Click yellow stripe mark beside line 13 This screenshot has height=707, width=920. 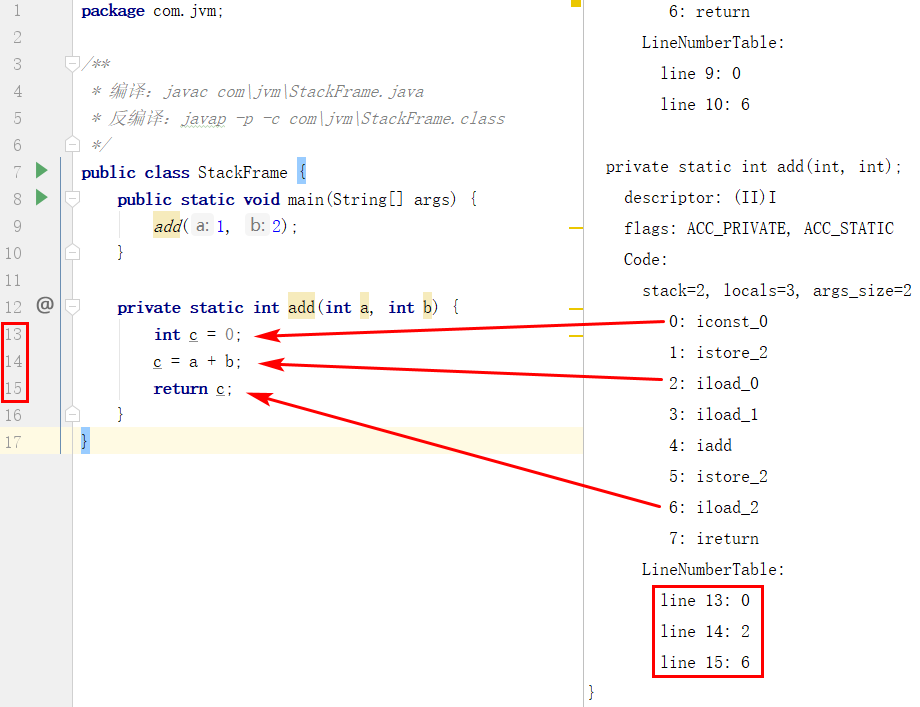tap(576, 336)
